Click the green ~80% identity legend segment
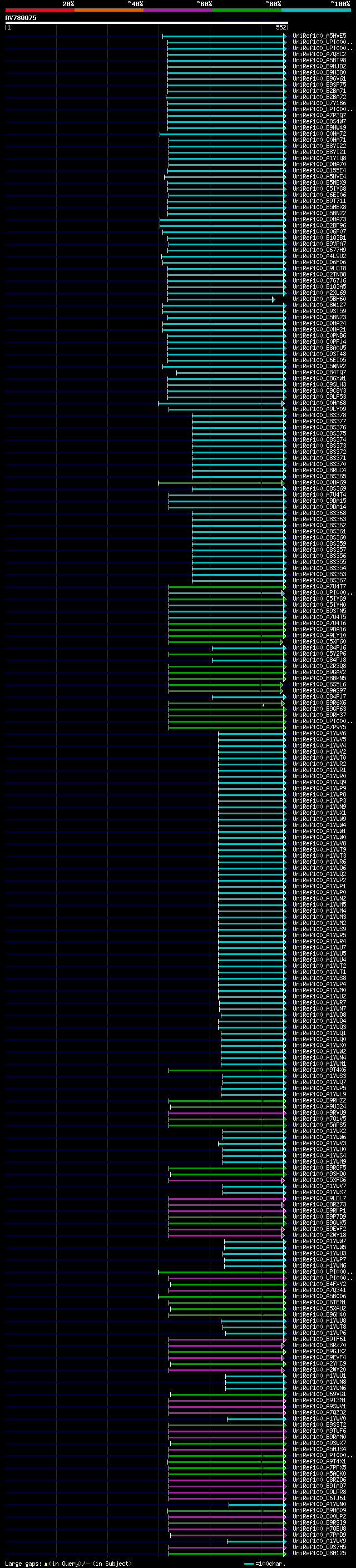The width and height of the screenshot is (356, 1568). click(x=247, y=10)
